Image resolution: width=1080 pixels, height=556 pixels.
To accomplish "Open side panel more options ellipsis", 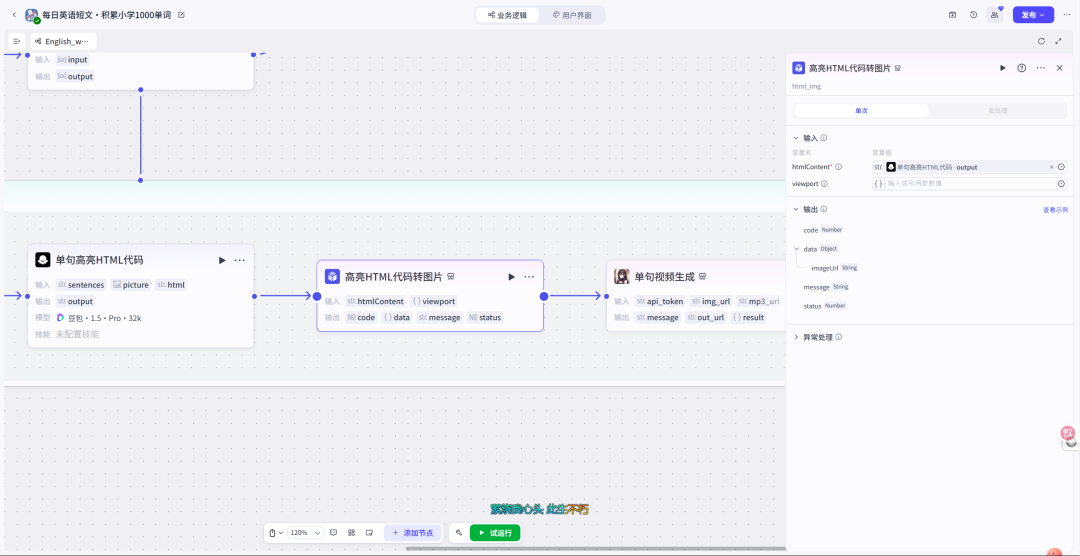I will (x=1041, y=68).
